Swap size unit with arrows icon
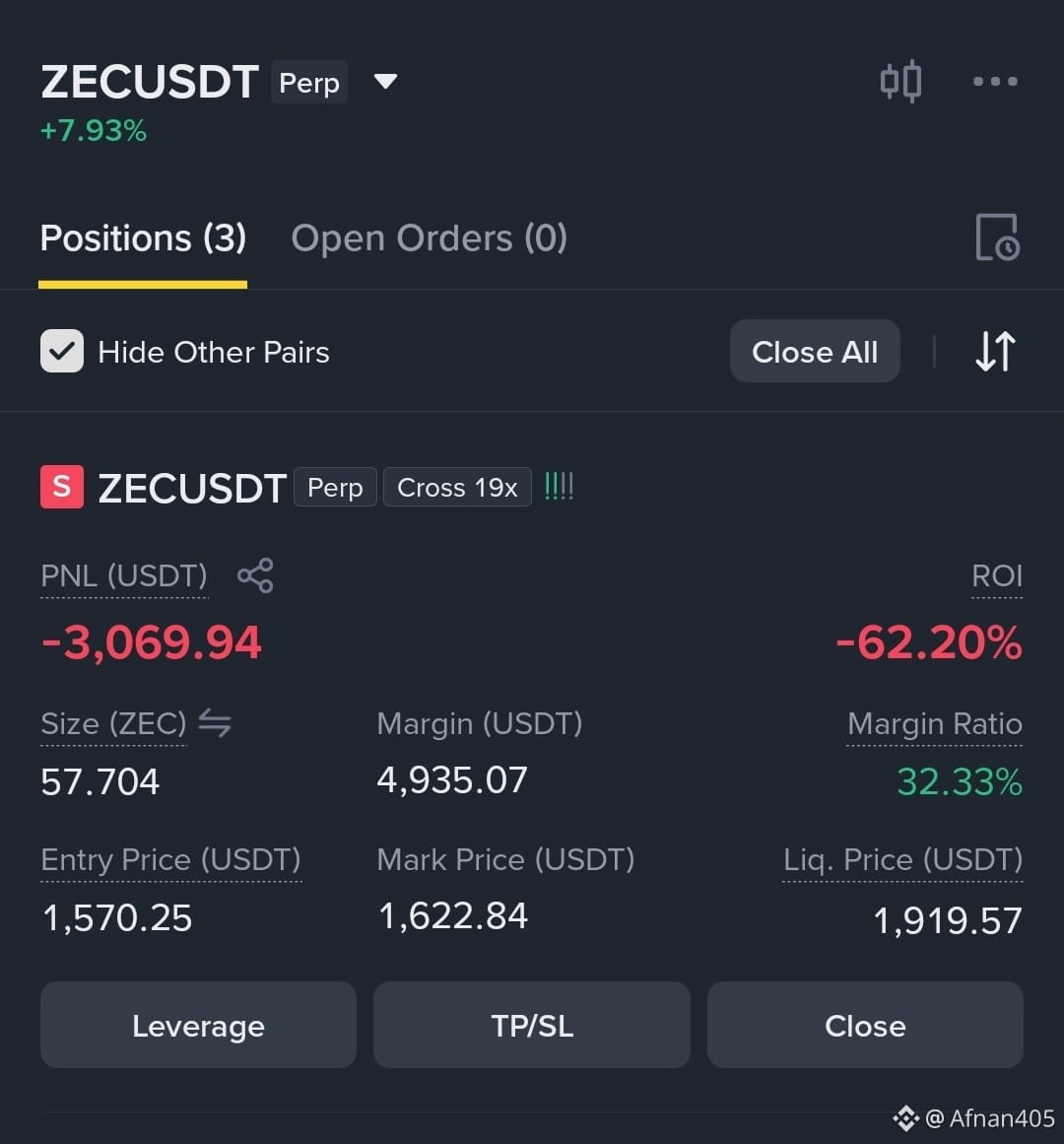Screen dimensions: 1064x1144 click(215, 723)
